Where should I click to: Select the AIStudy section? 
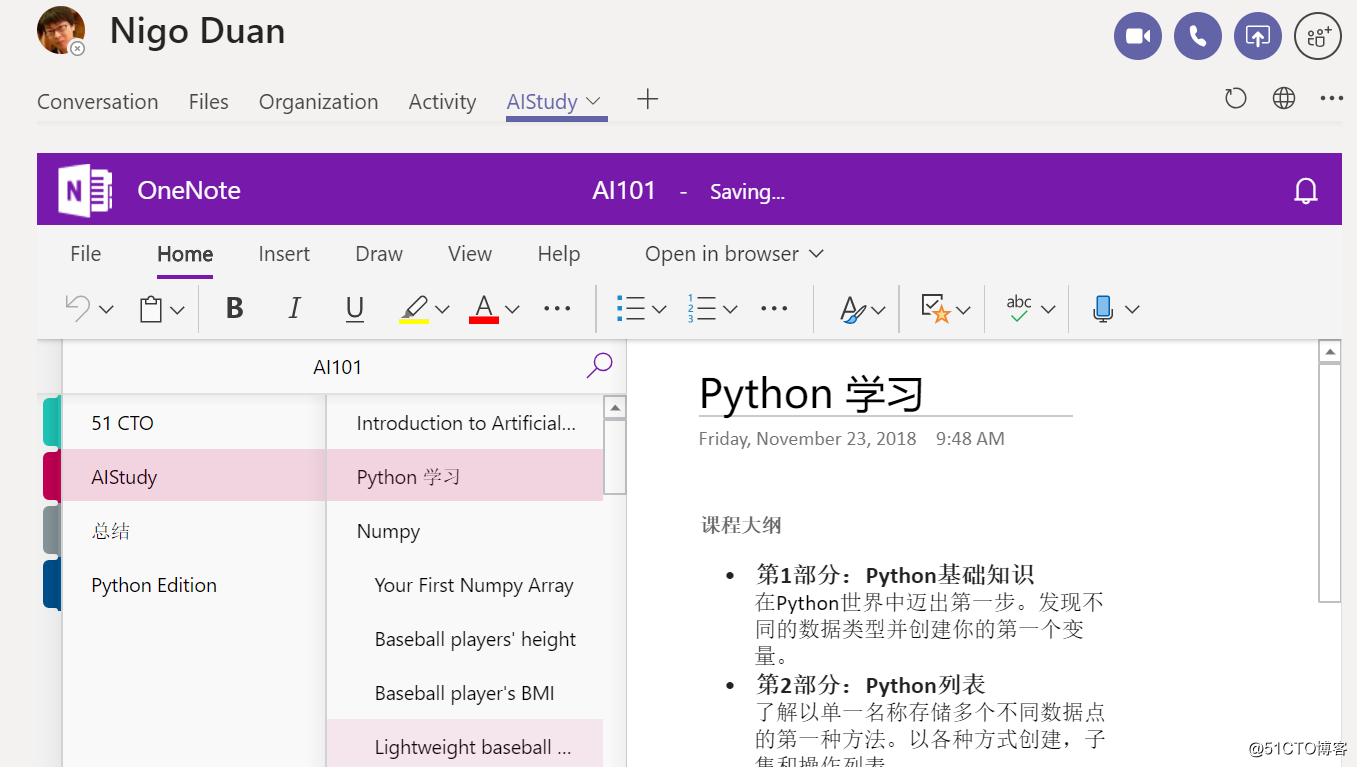coord(194,477)
